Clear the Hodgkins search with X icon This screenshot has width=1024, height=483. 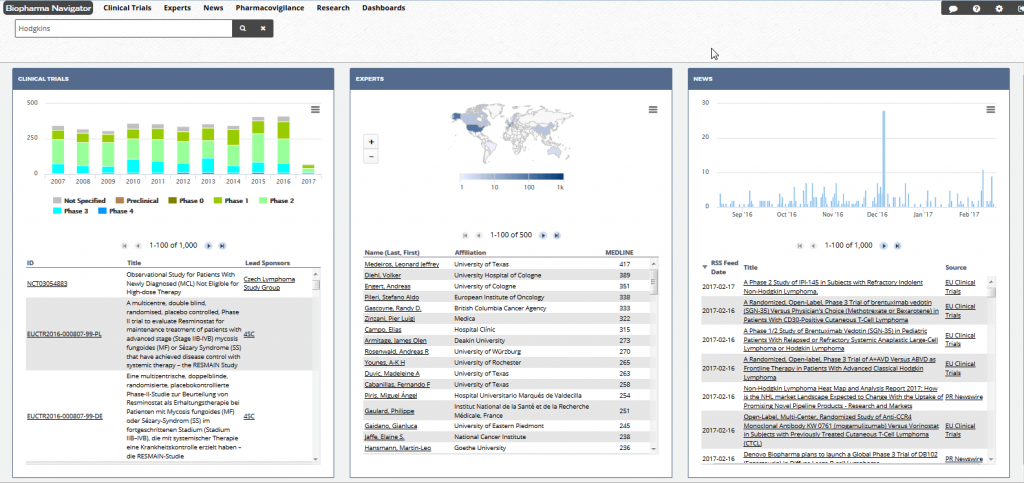click(263, 29)
